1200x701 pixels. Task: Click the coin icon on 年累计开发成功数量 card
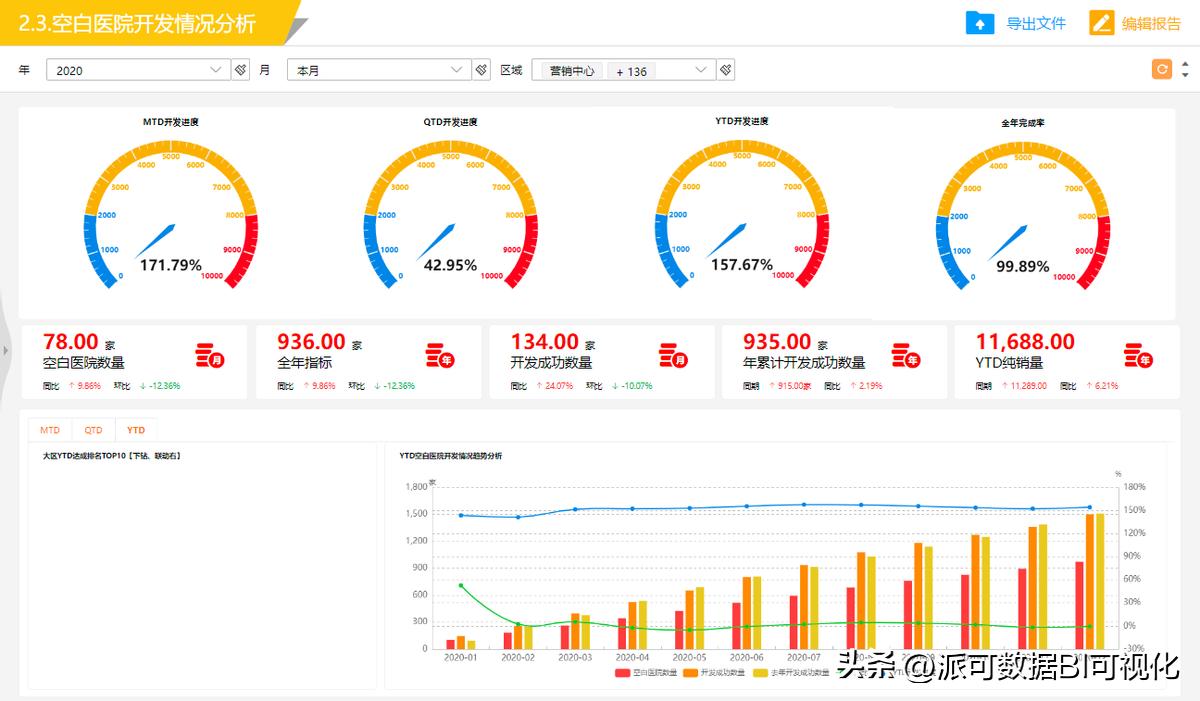[905, 355]
